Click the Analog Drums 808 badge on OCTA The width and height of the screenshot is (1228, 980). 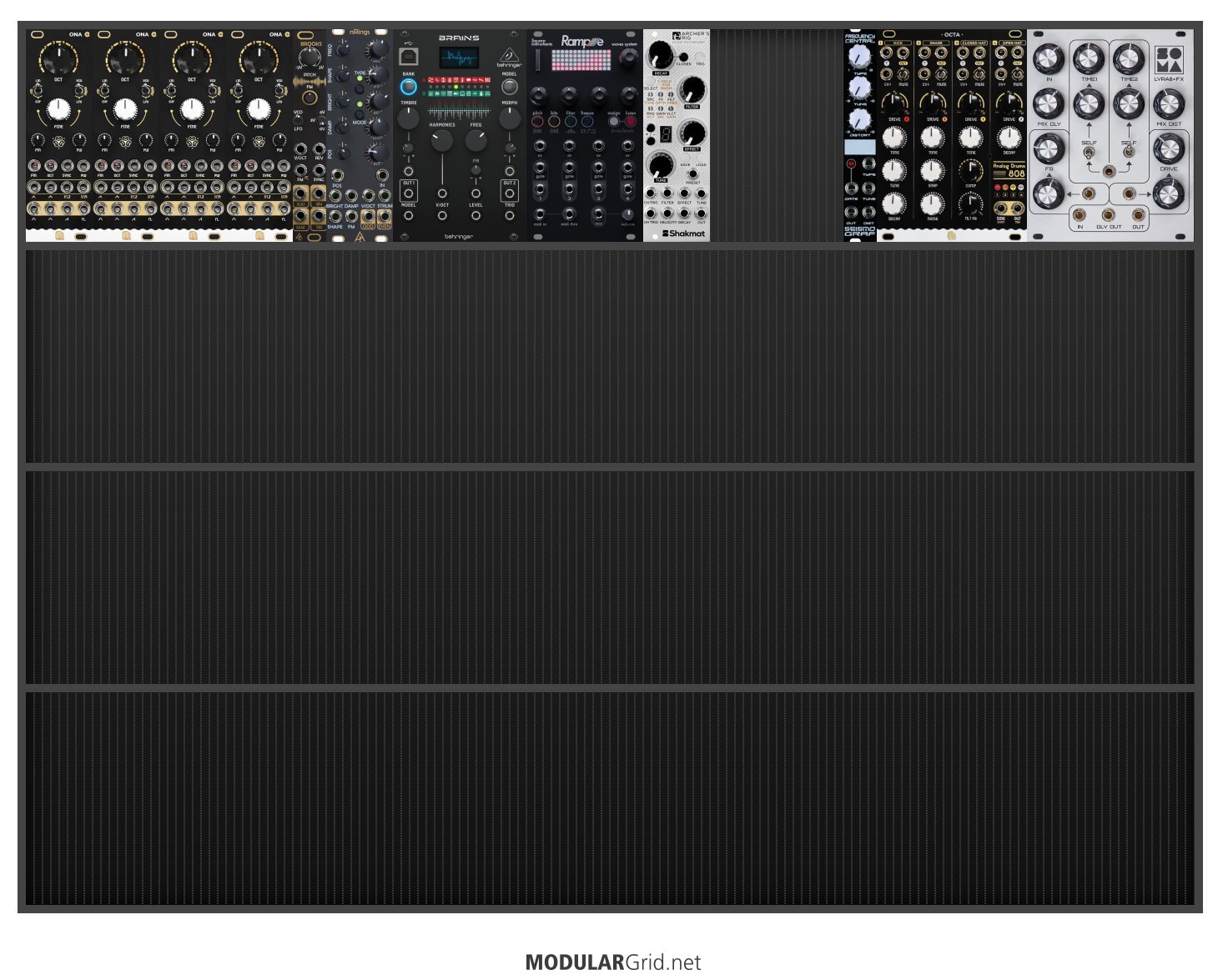point(1009,170)
